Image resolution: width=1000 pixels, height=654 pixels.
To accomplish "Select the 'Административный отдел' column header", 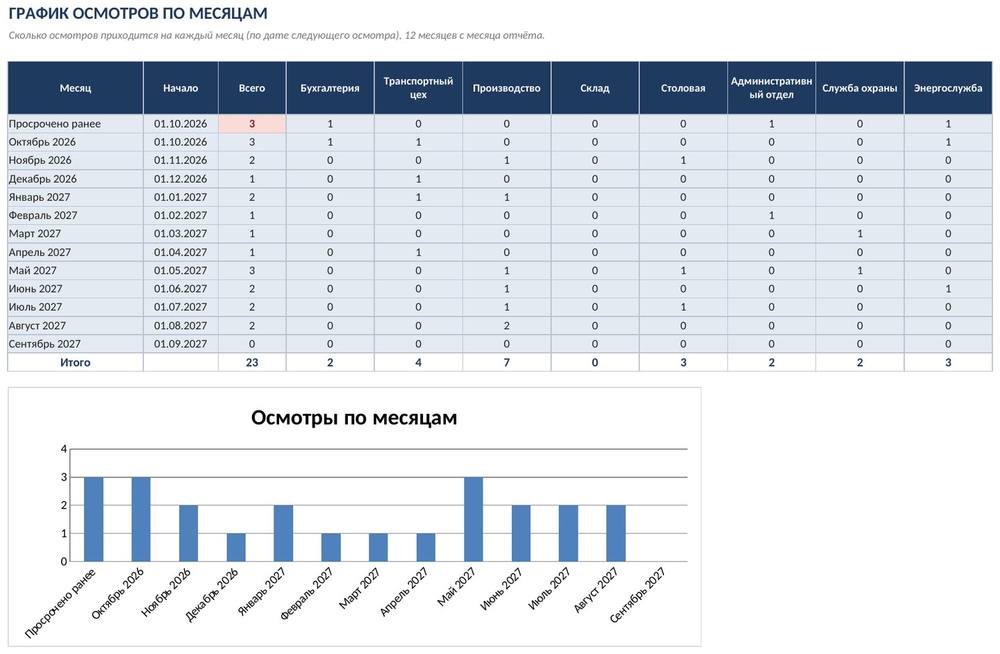I will [771, 88].
